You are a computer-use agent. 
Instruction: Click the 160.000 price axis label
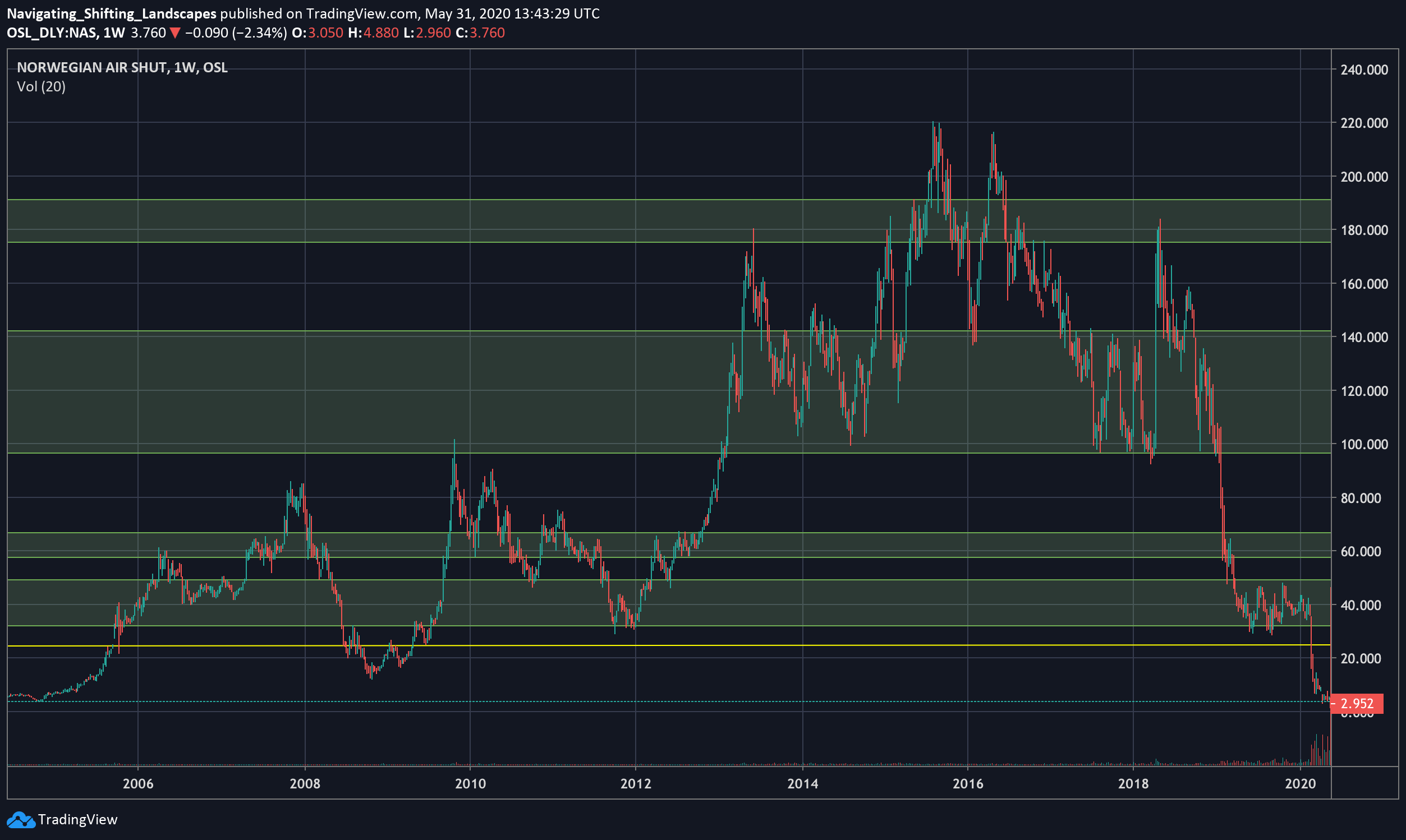tap(1364, 284)
